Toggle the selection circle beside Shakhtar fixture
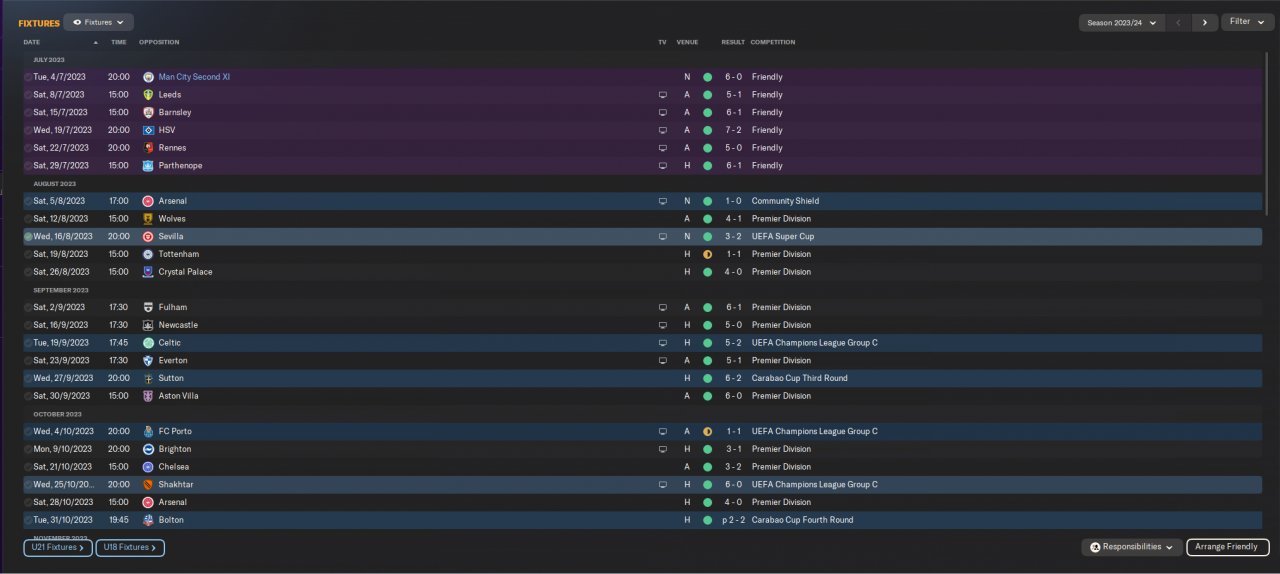Viewport: 1280px width, 574px height. click(x=28, y=485)
